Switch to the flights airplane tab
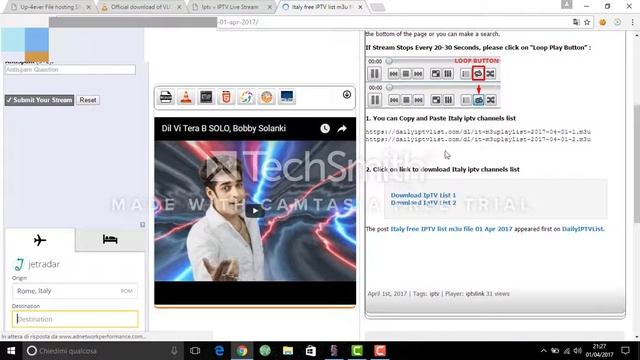This screenshot has height=360, width=640. point(40,240)
